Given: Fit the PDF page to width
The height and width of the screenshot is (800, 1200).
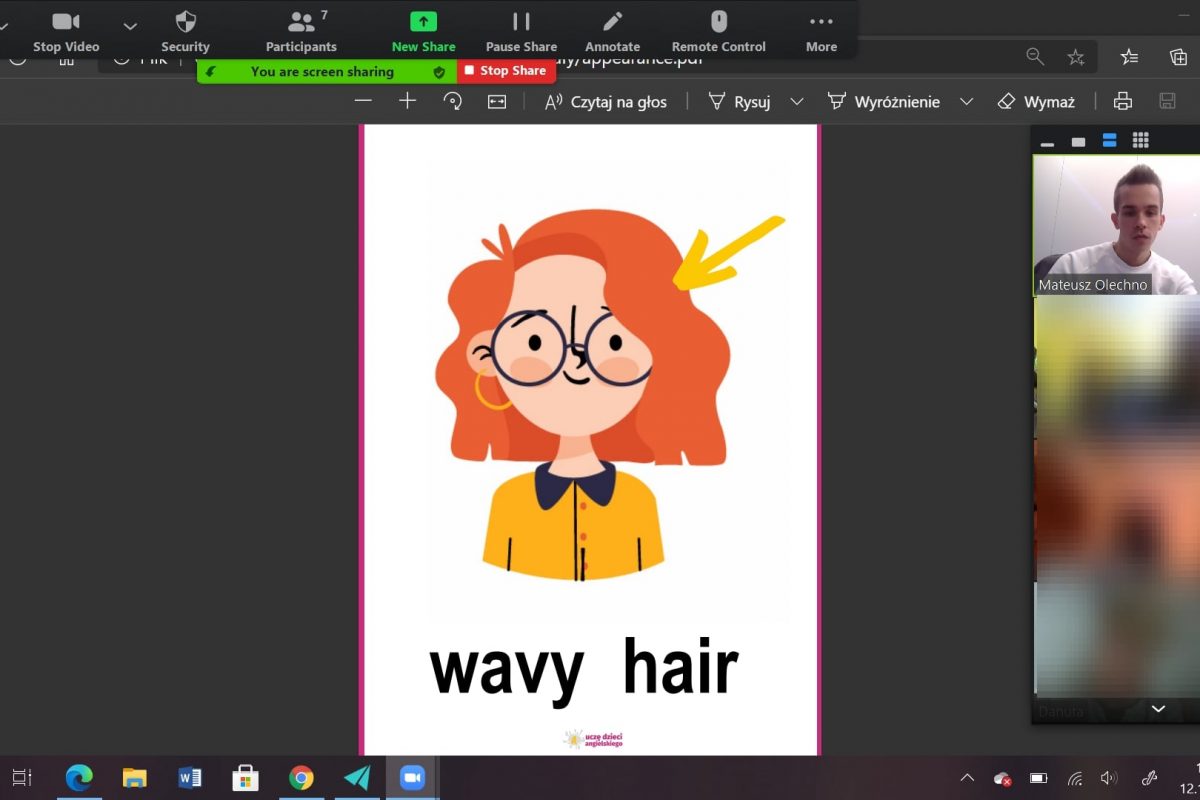Looking at the screenshot, I should click(x=497, y=101).
